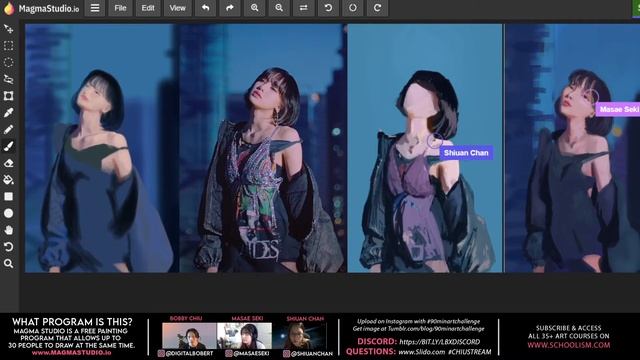Open the File menu
This screenshot has height=360, width=640.
[120, 8]
